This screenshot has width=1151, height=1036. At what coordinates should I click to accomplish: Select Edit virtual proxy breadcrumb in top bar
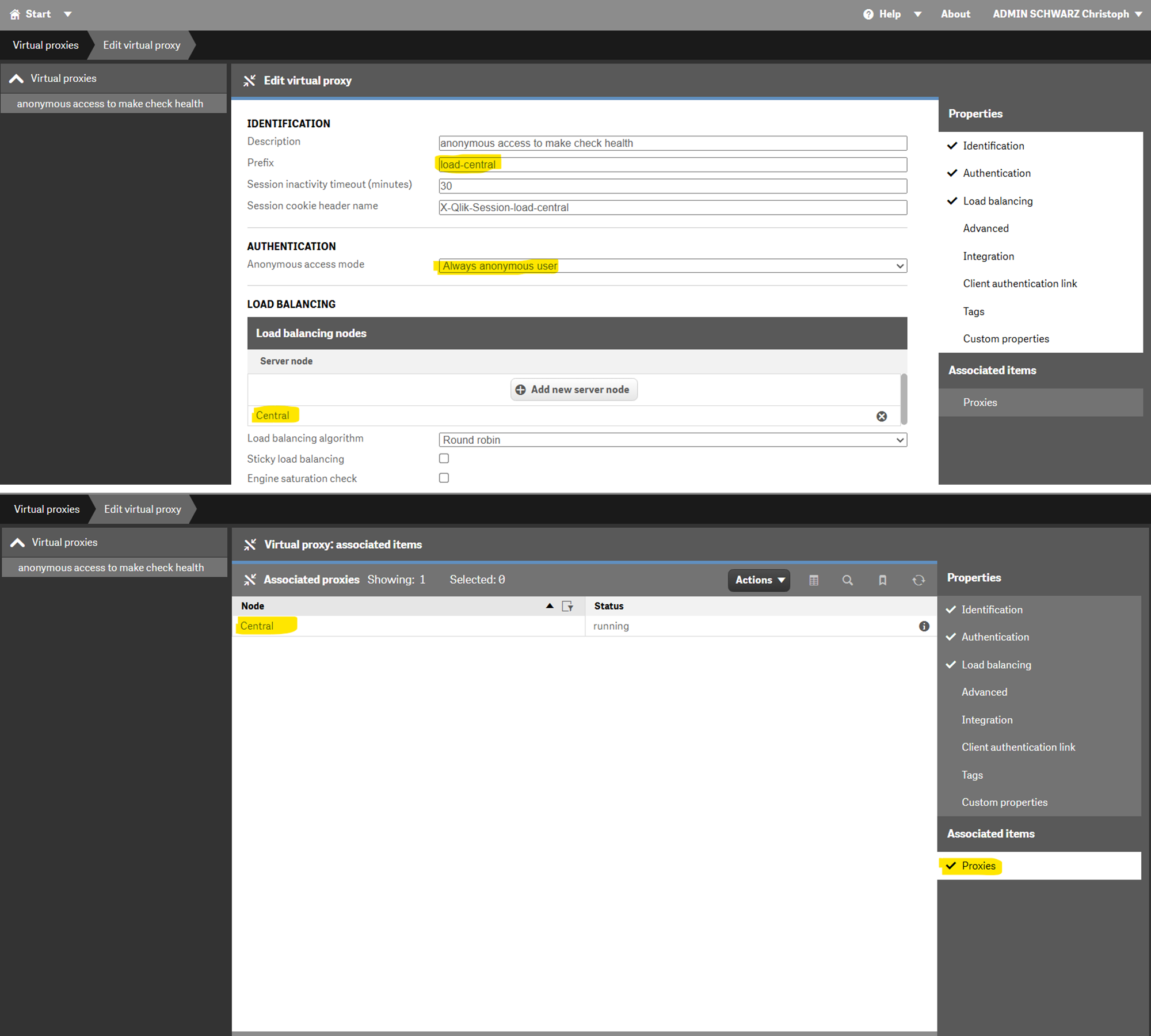tap(142, 45)
